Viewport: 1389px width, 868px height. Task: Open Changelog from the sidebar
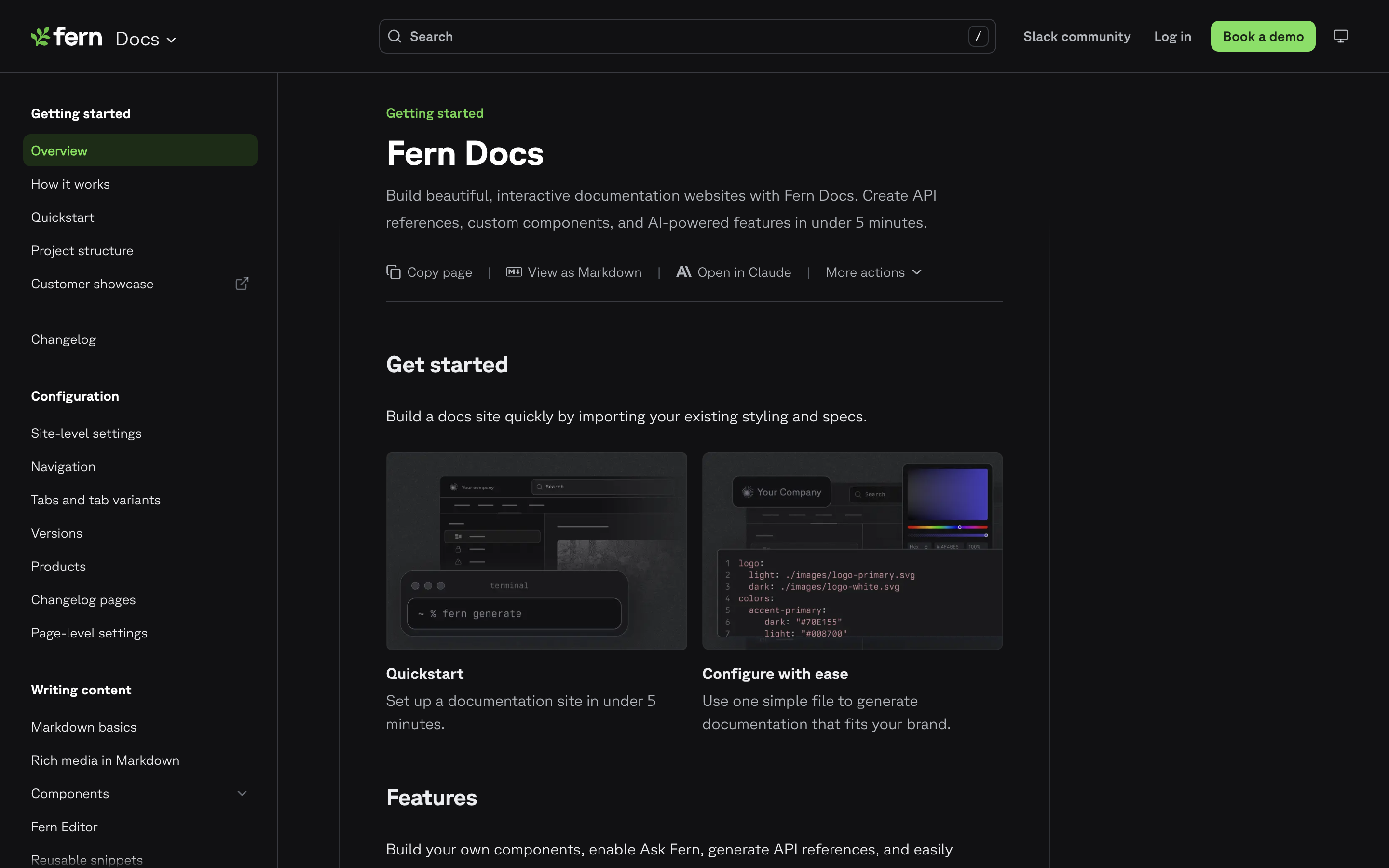pos(63,339)
